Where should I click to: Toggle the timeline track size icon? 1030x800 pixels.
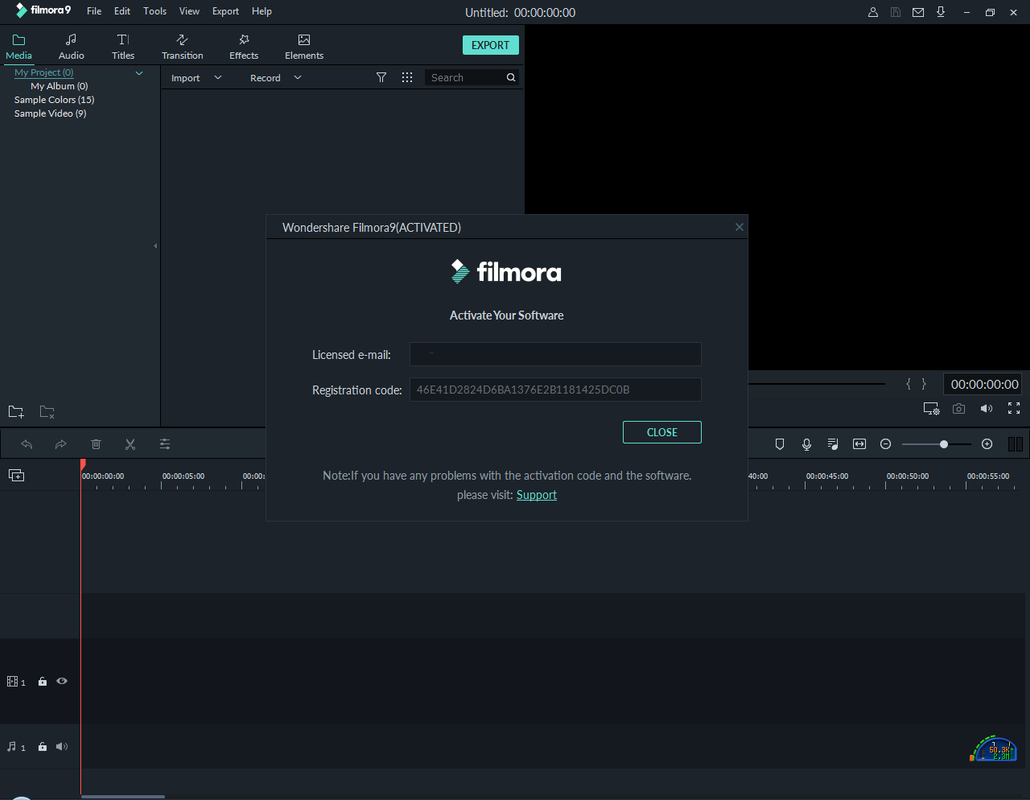click(x=1015, y=444)
